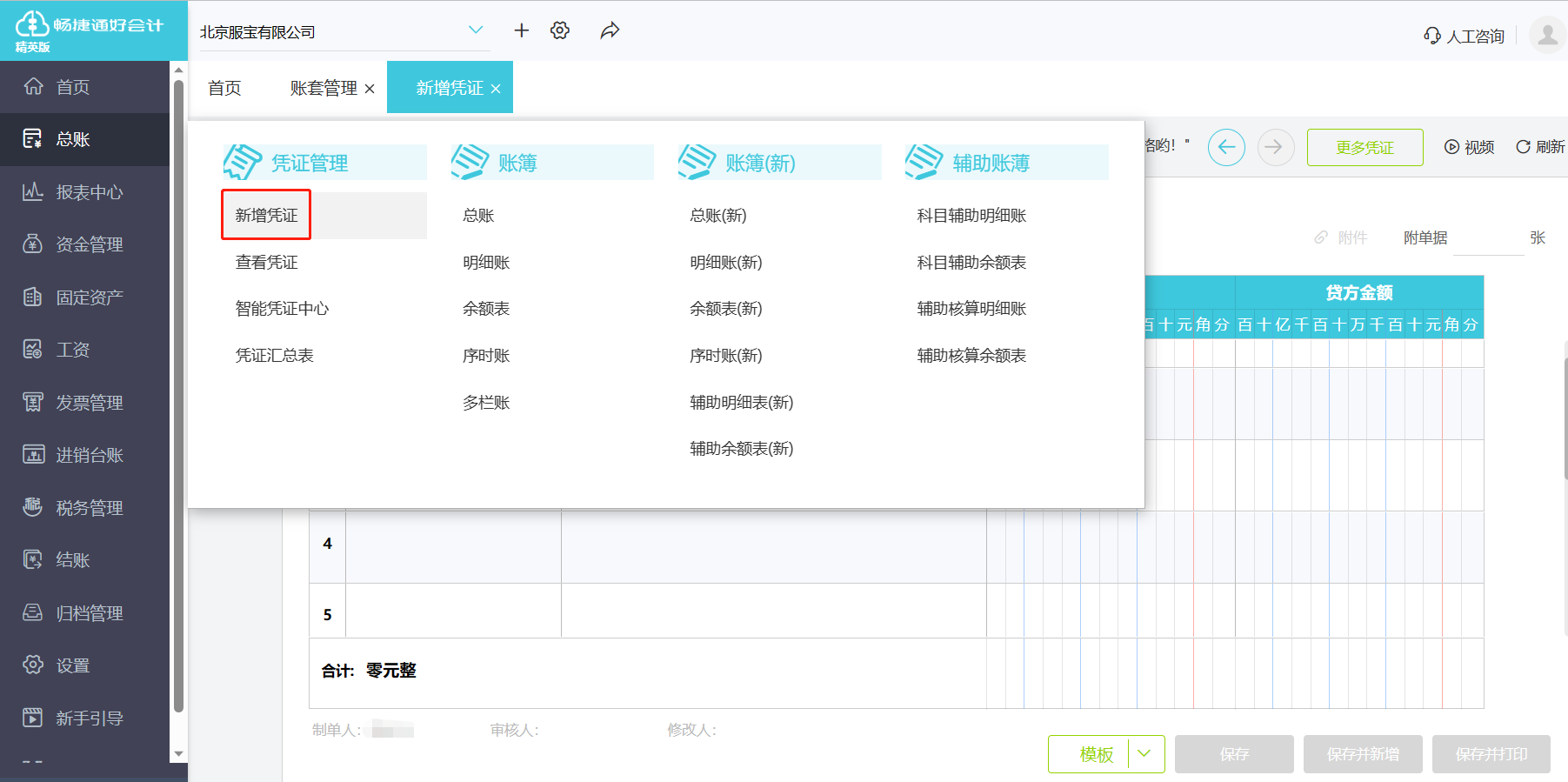Click the 附件 paperclip attachment icon
This screenshot has height=782, width=1568.
[1321, 237]
